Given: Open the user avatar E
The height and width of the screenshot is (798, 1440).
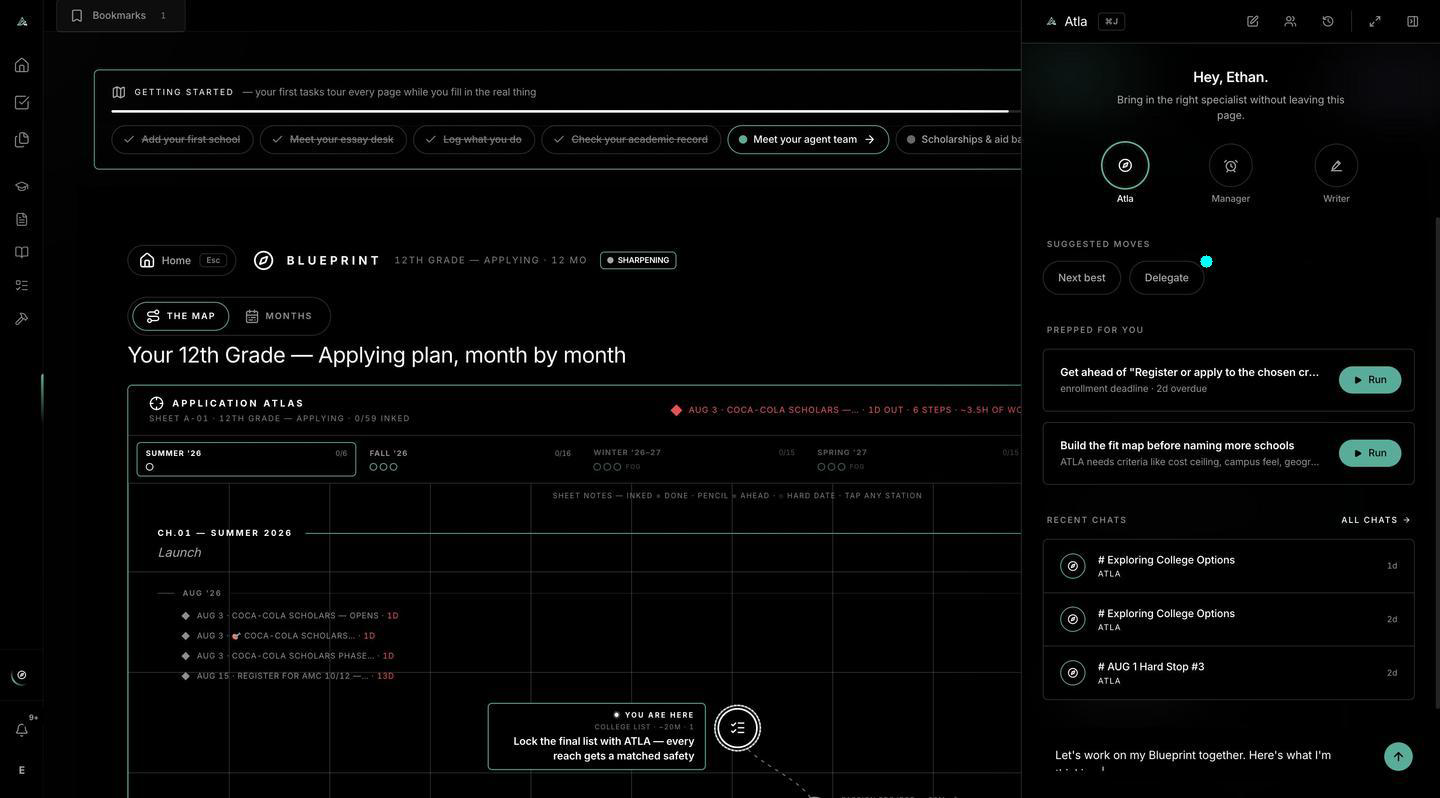Looking at the screenshot, I should [x=22, y=770].
